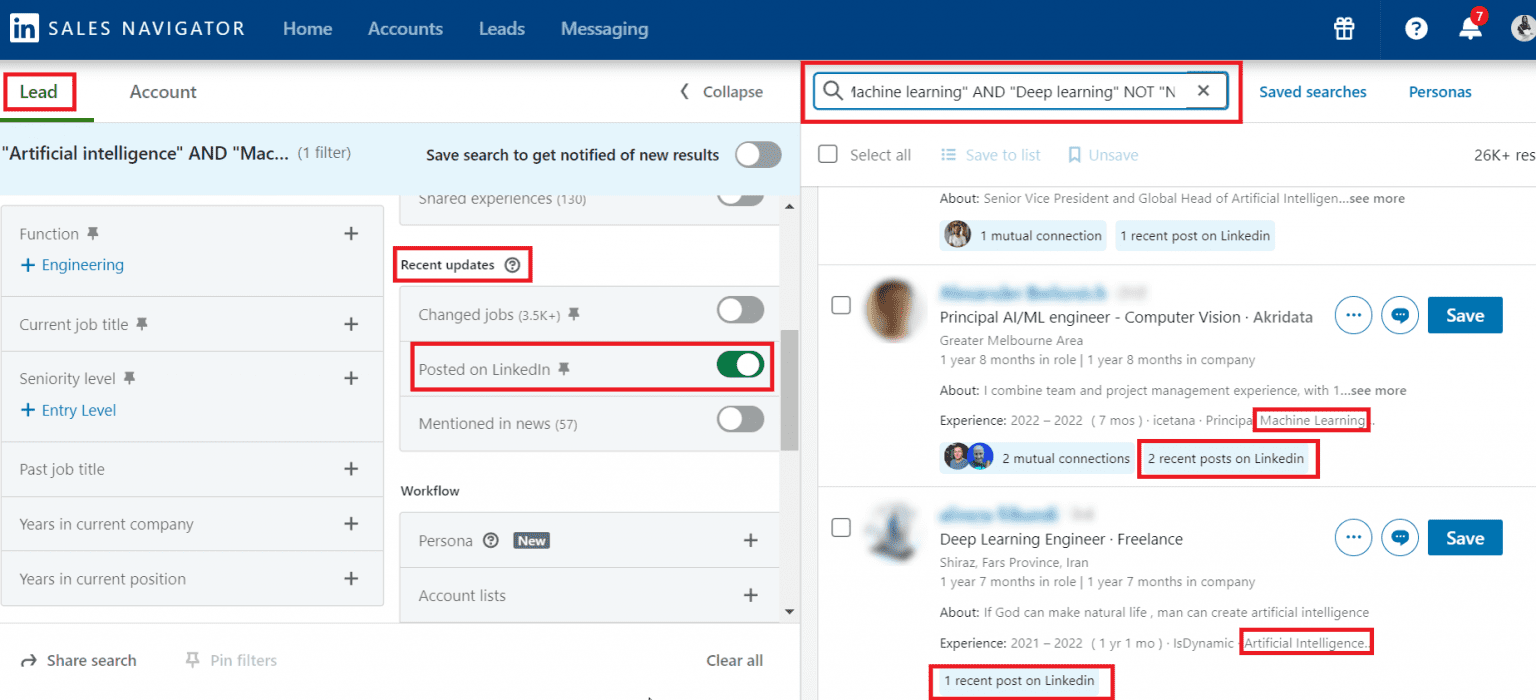
Task: Save the Principal AI/ML engineer lead
Action: click(x=1464, y=314)
